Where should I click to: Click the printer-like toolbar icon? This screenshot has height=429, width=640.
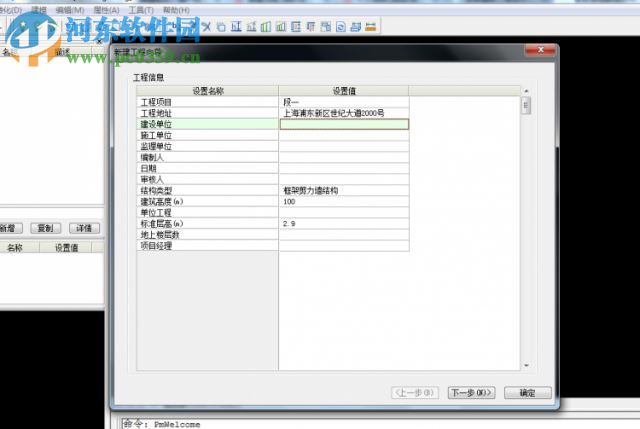pos(356,27)
